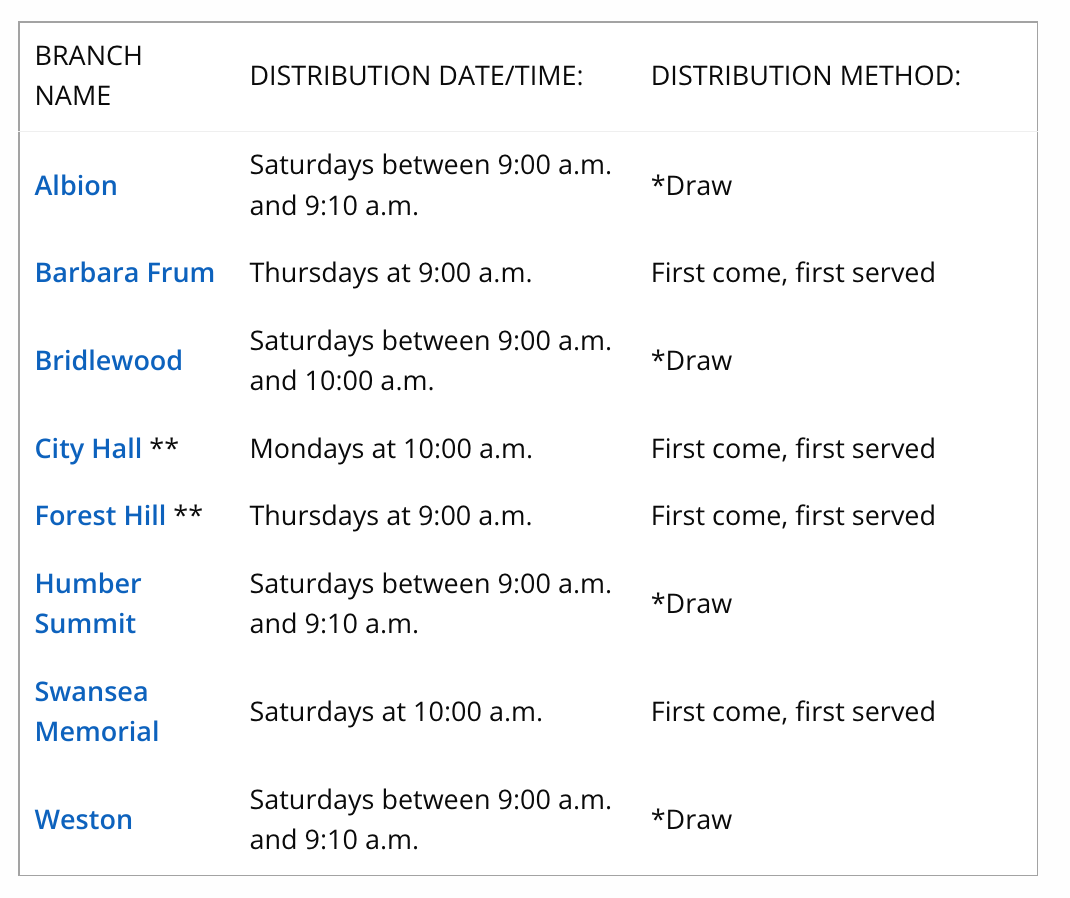Image resolution: width=1070 pixels, height=898 pixels.
Task: Select the City Hall branch link
Action: point(88,449)
